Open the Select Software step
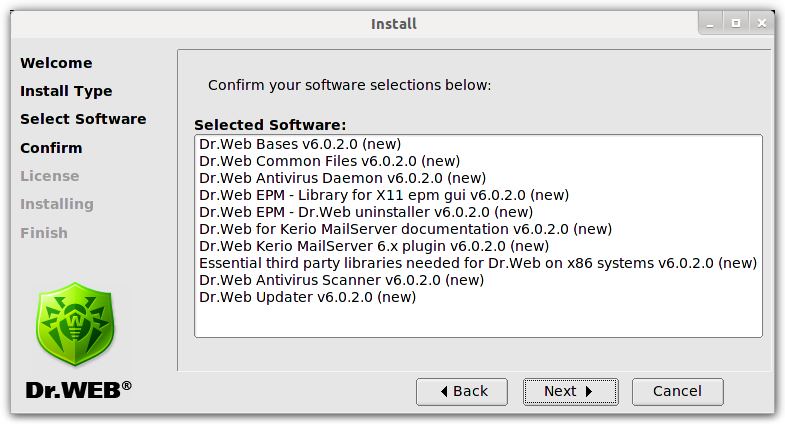Image resolution: width=785 pixels, height=424 pixels. tap(83, 119)
